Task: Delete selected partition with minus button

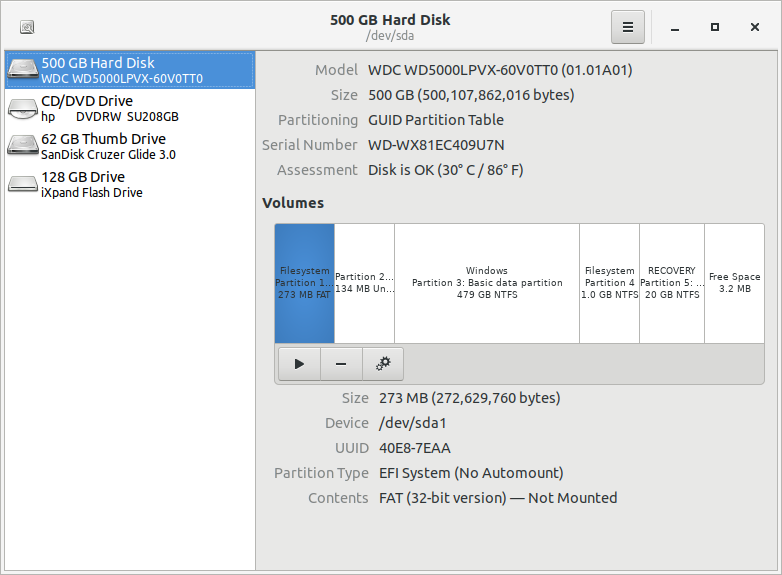Action: coord(341,364)
